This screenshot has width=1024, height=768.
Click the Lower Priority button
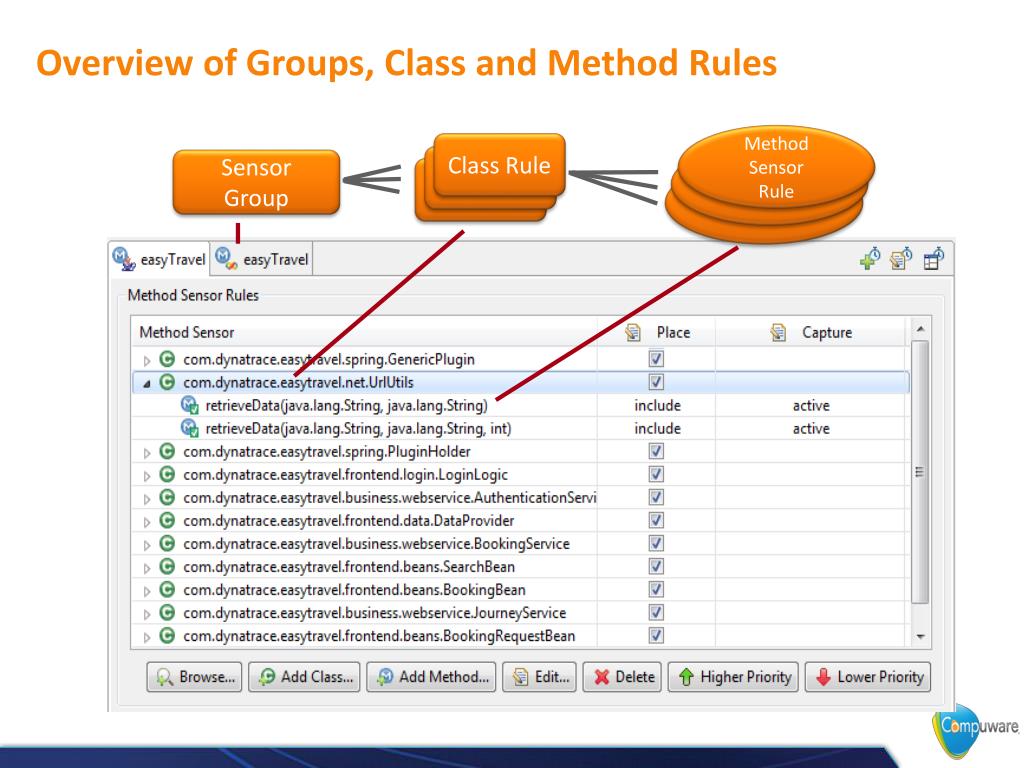868,677
